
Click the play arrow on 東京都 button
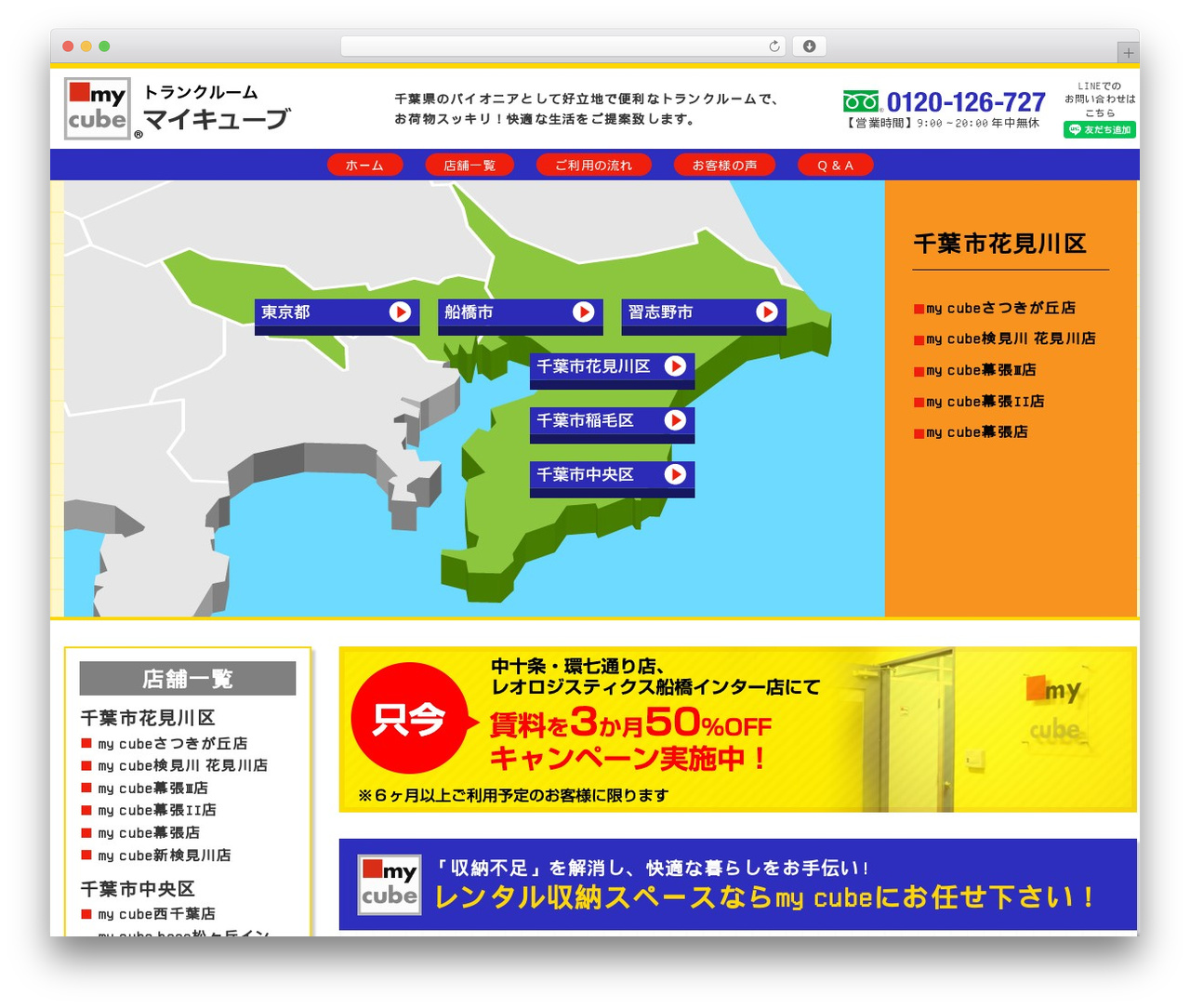click(400, 312)
